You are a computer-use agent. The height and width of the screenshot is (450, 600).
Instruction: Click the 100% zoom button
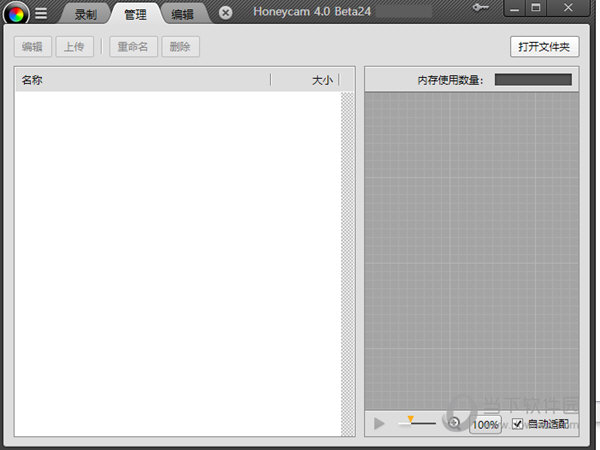click(485, 424)
